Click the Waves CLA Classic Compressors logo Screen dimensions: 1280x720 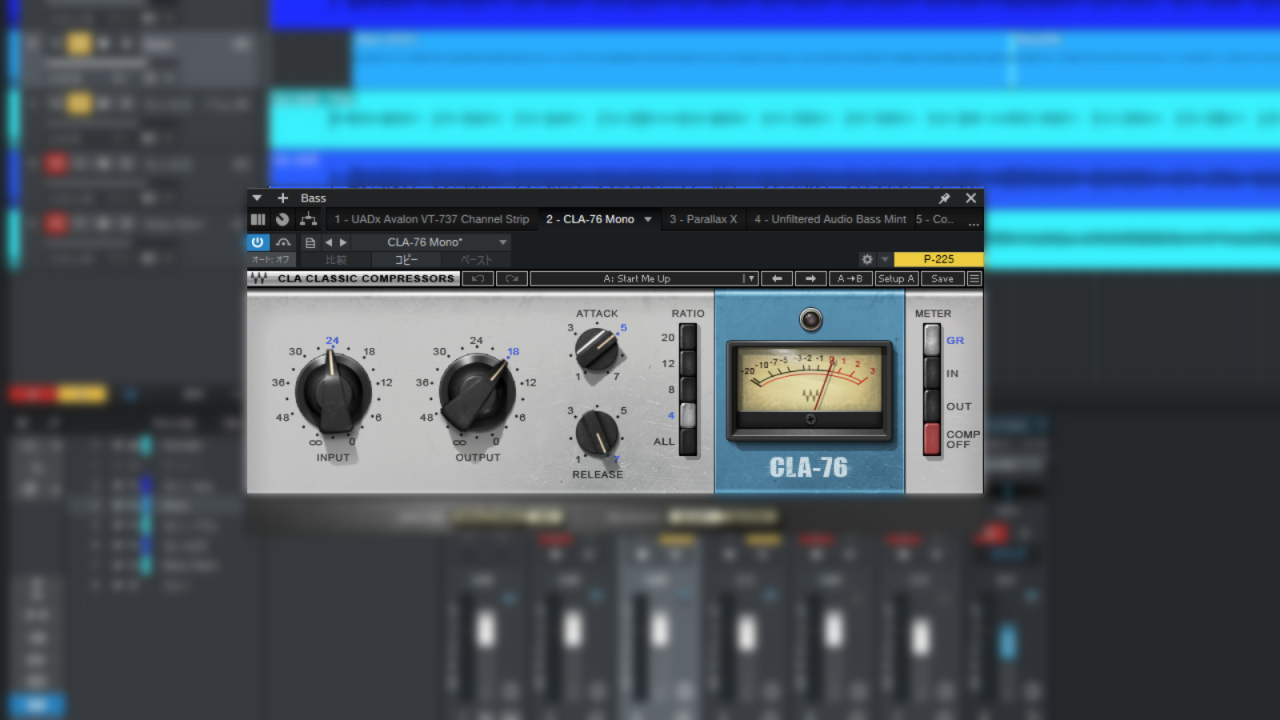pos(354,278)
